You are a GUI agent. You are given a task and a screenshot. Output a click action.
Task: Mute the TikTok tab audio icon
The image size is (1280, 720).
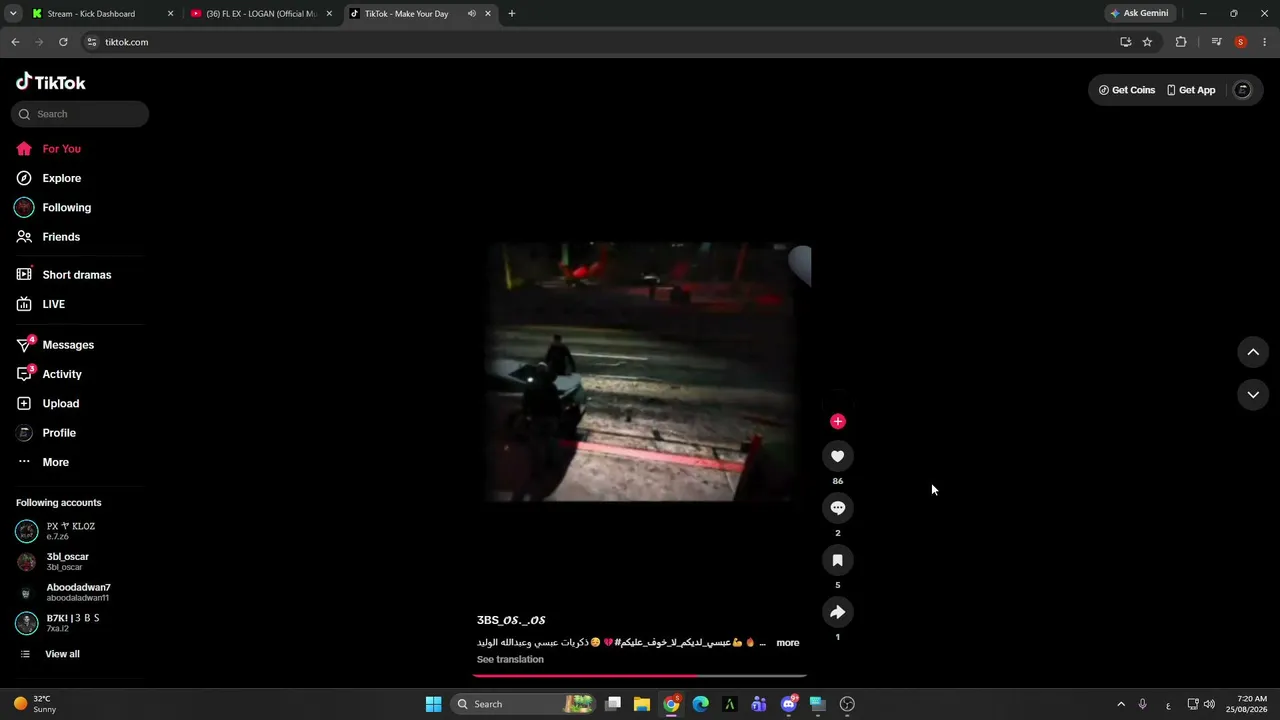(471, 14)
